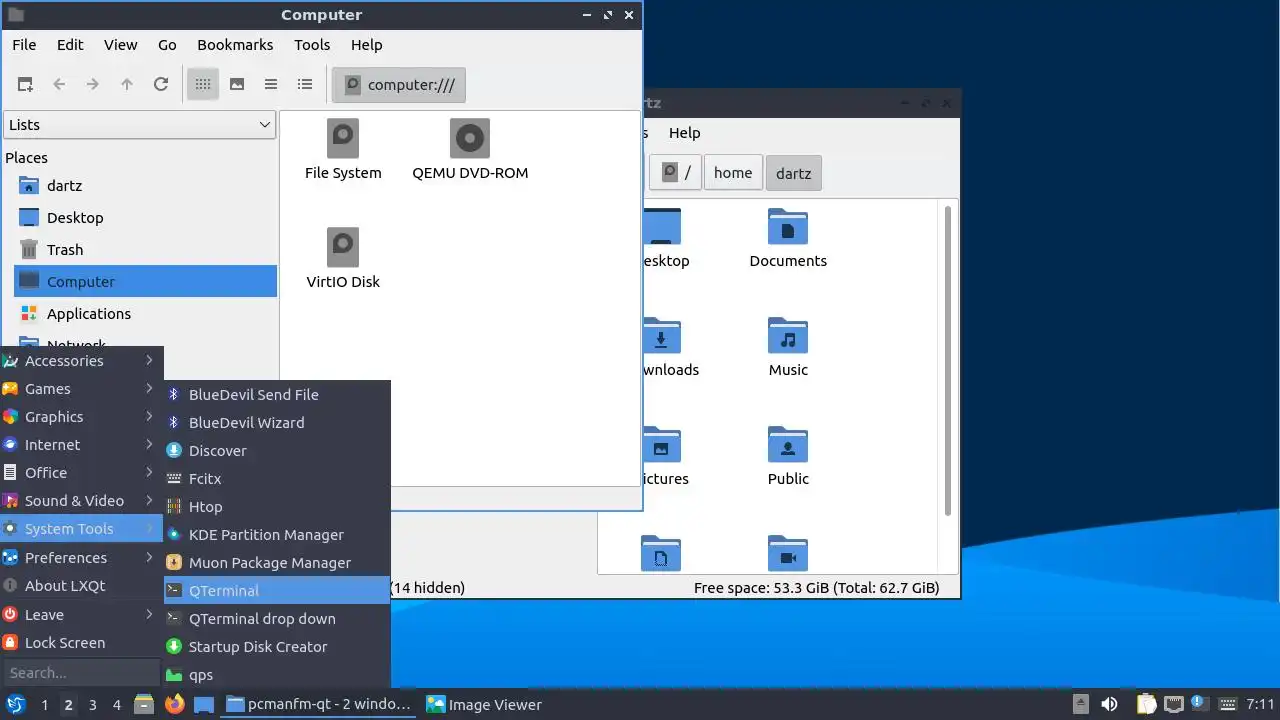
Task: Launch QTerminal
Action: point(277,591)
